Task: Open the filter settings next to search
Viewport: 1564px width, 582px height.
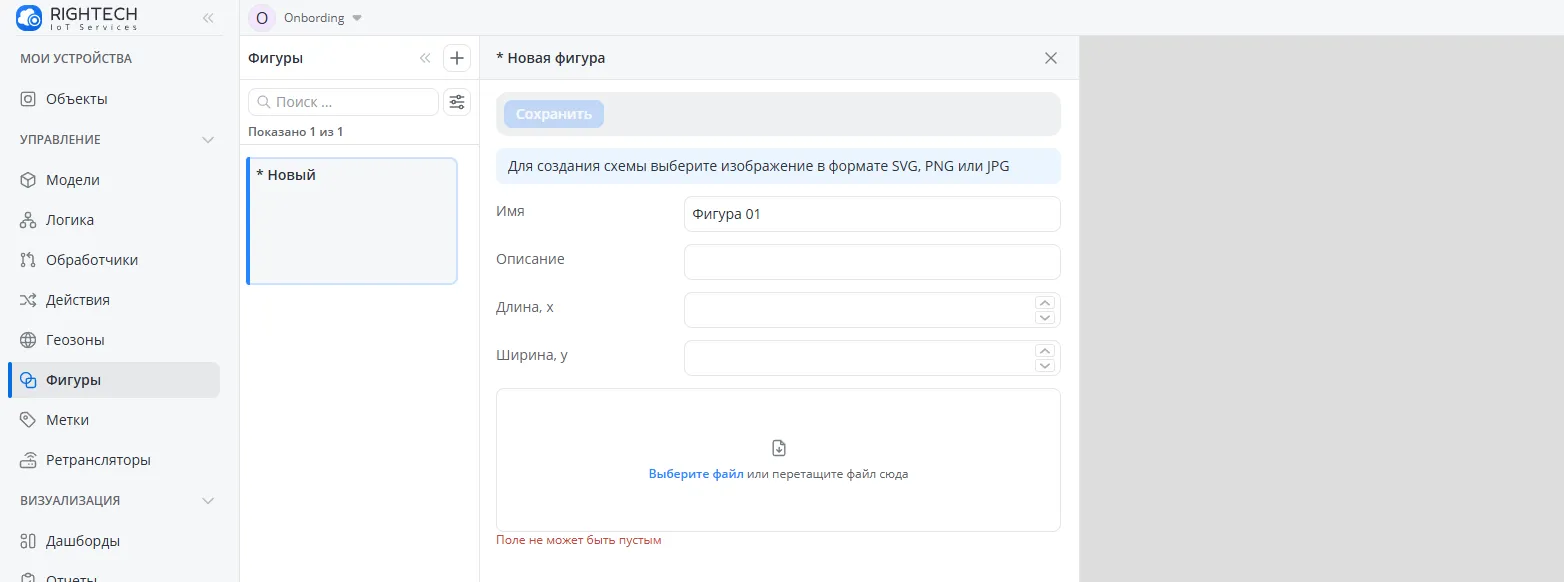Action: click(x=457, y=102)
